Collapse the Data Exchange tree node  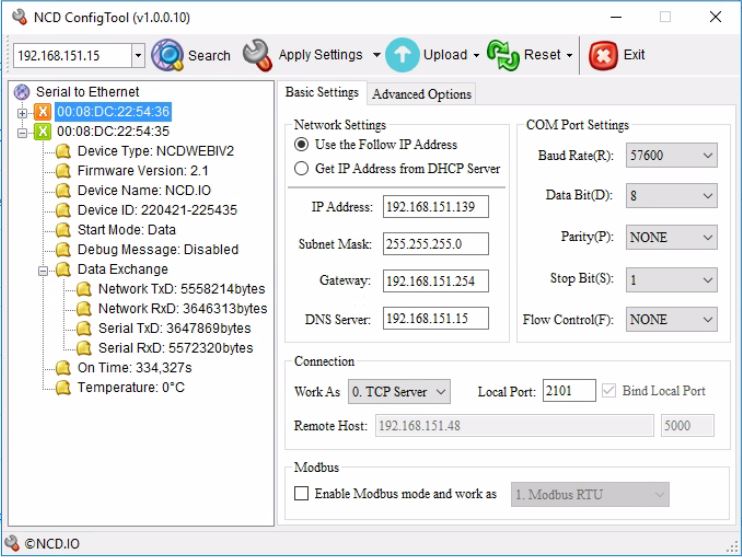pyautogui.click(x=43, y=271)
